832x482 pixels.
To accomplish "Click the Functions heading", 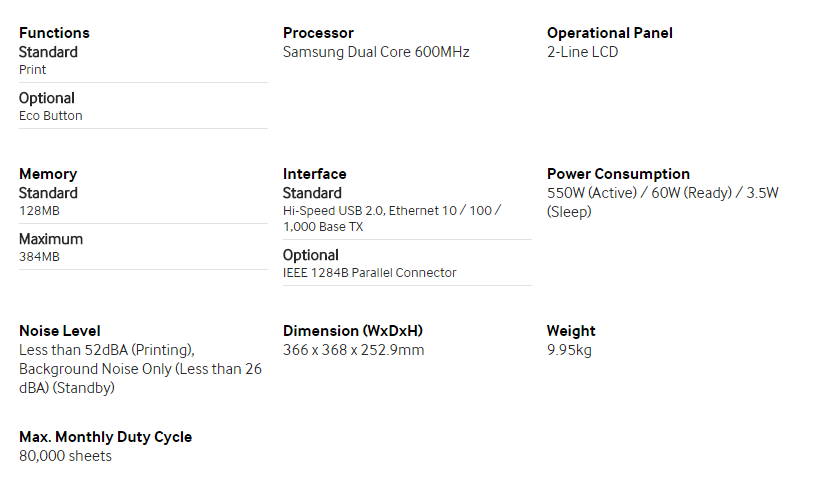I will (54, 33).
